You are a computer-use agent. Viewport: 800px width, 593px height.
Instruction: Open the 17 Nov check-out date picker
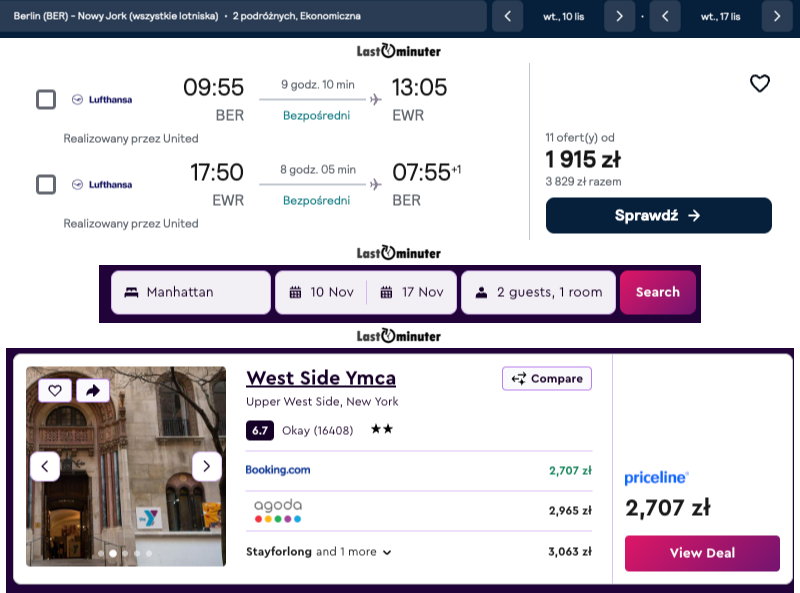click(412, 292)
